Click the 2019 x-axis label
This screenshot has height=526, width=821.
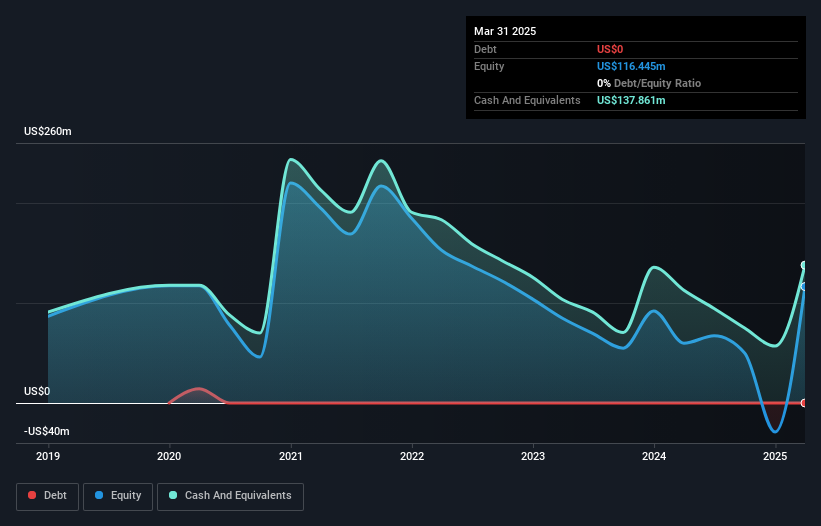(x=48, y=456)
